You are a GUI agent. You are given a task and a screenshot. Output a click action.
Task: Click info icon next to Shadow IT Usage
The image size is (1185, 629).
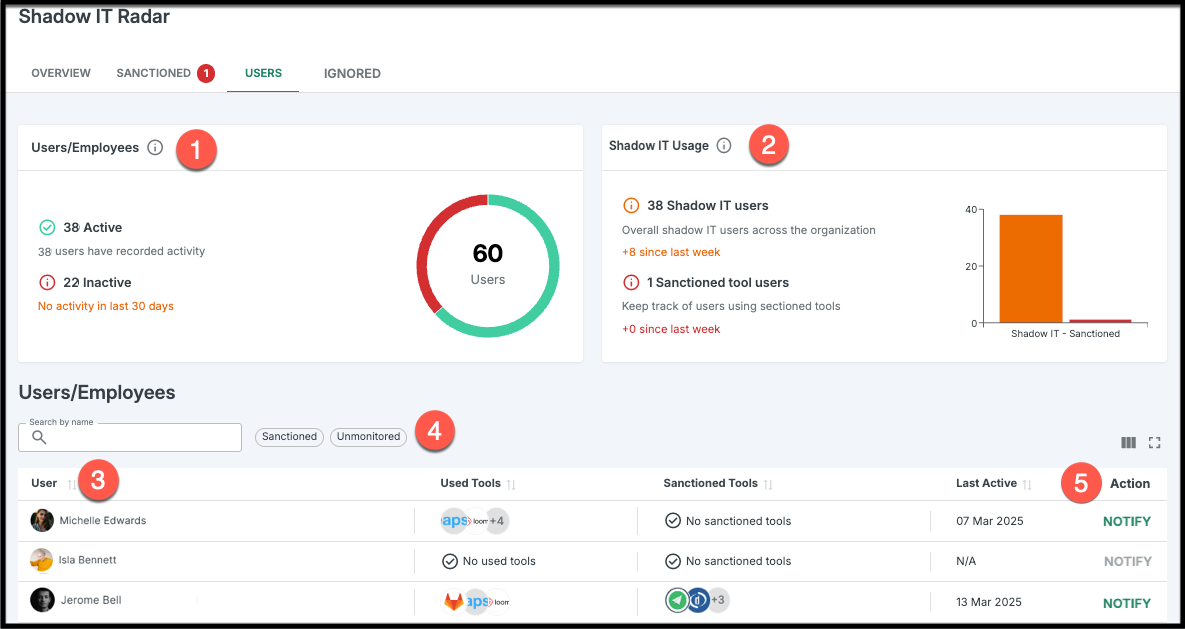(724, 145)
